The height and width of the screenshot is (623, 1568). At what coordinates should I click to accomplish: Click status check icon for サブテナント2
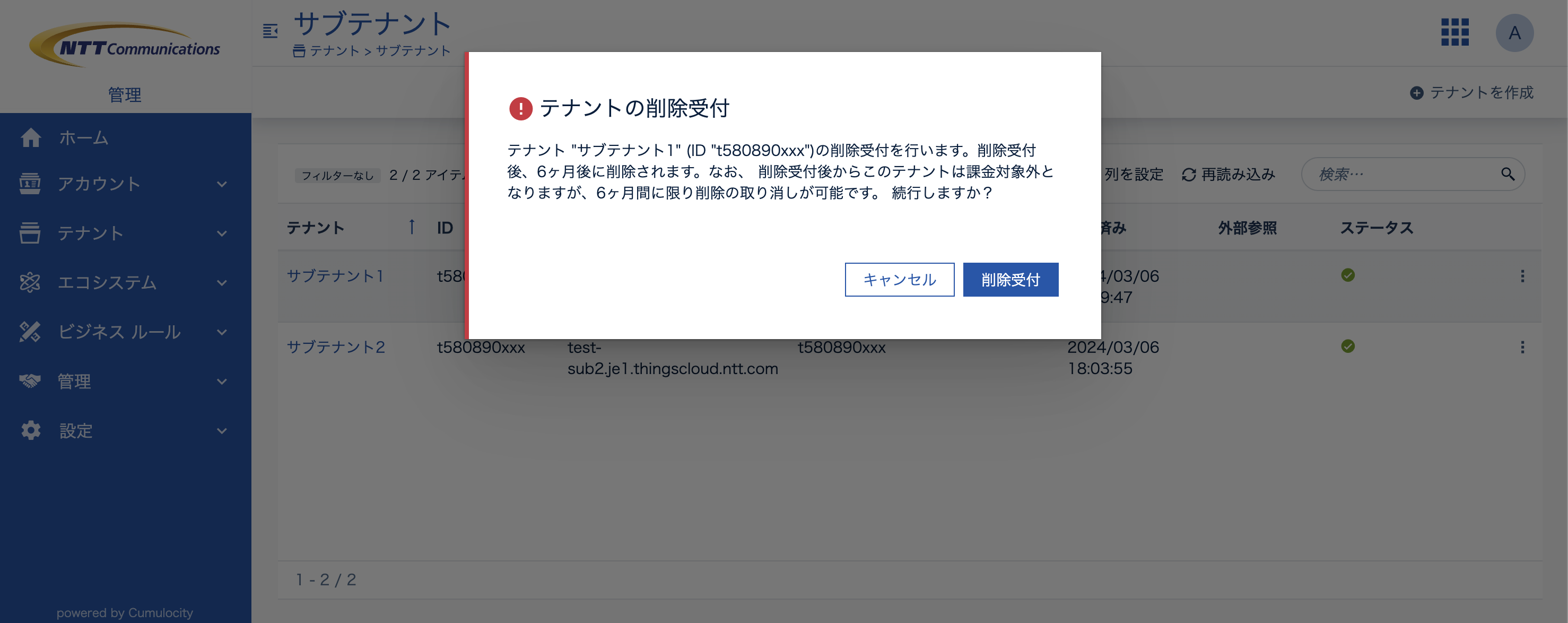point(1348,347)
